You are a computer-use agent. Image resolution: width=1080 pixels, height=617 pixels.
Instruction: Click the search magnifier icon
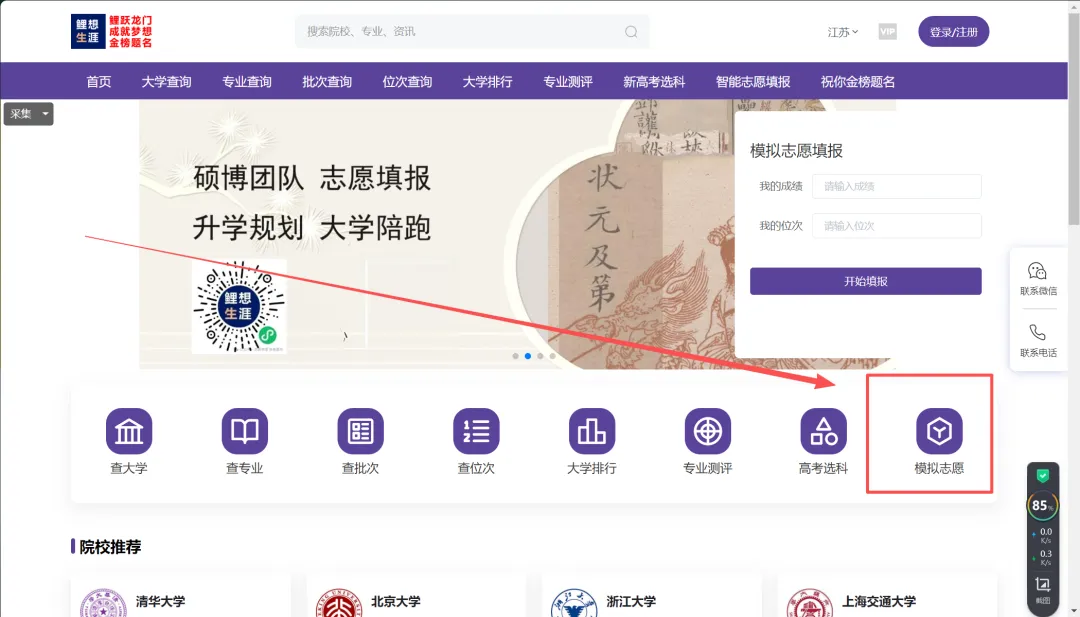631,32
